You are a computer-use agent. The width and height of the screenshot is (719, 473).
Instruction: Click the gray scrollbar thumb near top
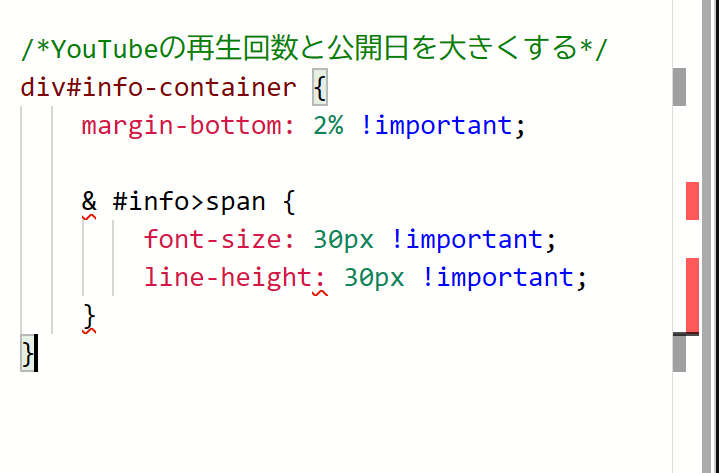tap(680, 86)
